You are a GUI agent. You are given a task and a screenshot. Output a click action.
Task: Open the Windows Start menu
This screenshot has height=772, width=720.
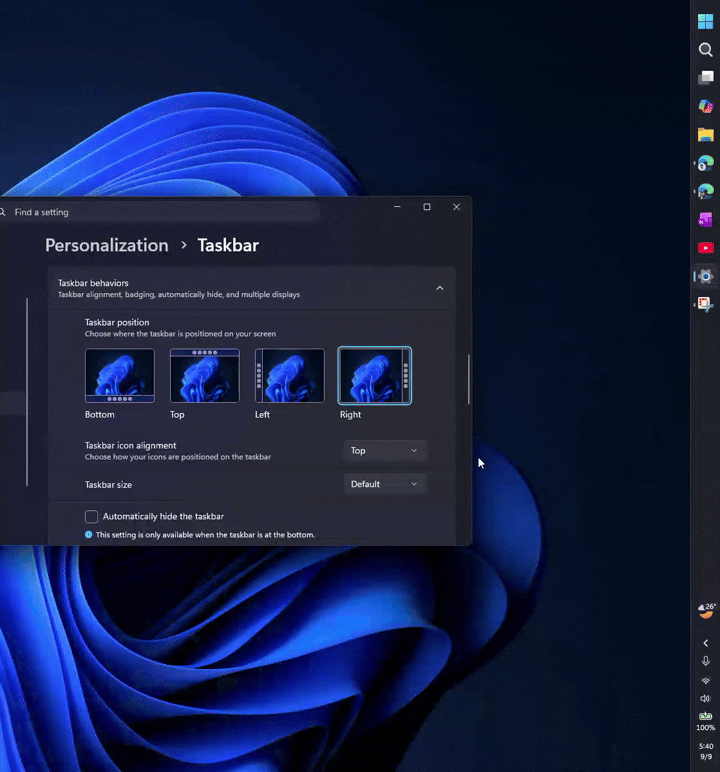(x=705, y=22)
